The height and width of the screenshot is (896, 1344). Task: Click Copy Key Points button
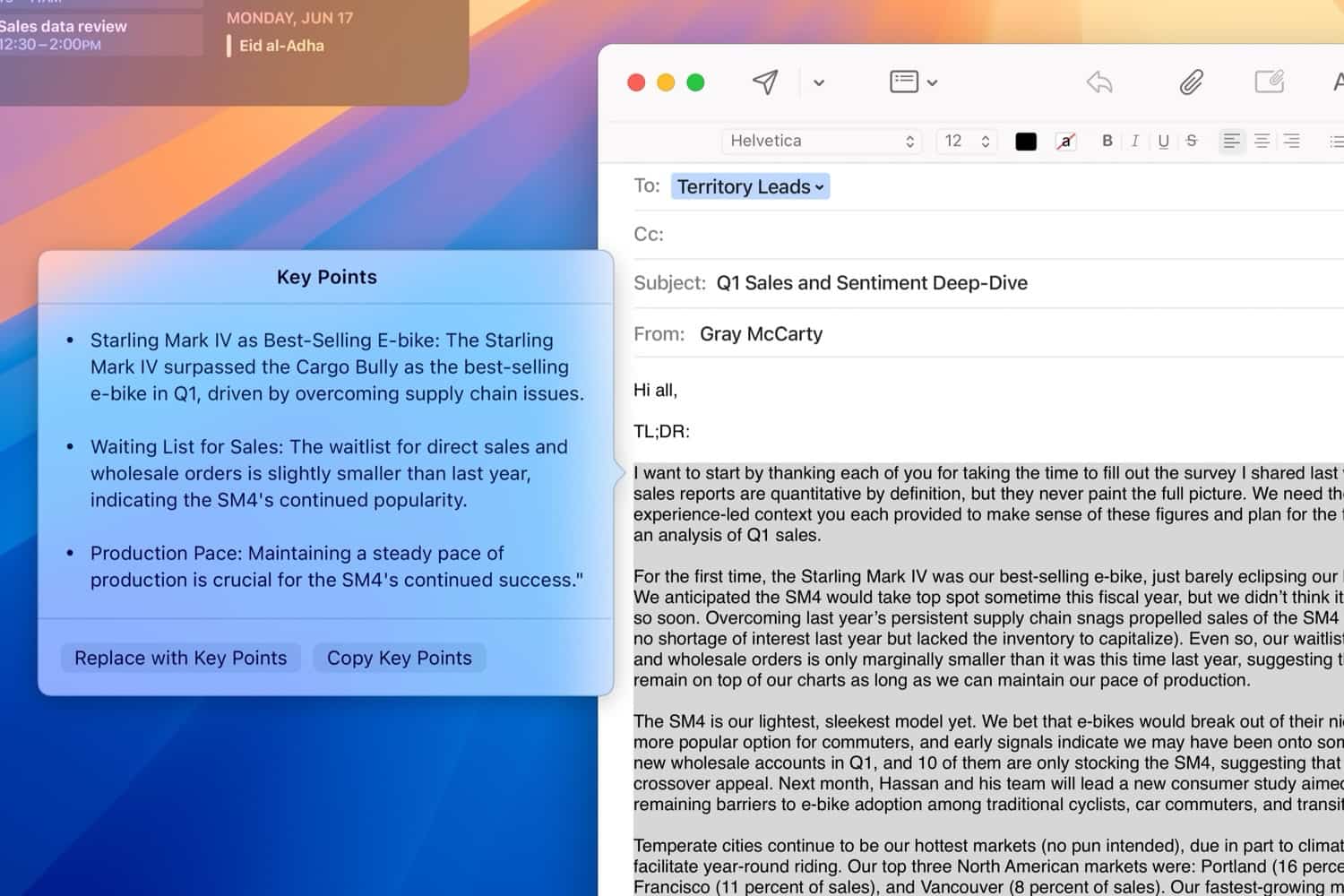(400, 658)
